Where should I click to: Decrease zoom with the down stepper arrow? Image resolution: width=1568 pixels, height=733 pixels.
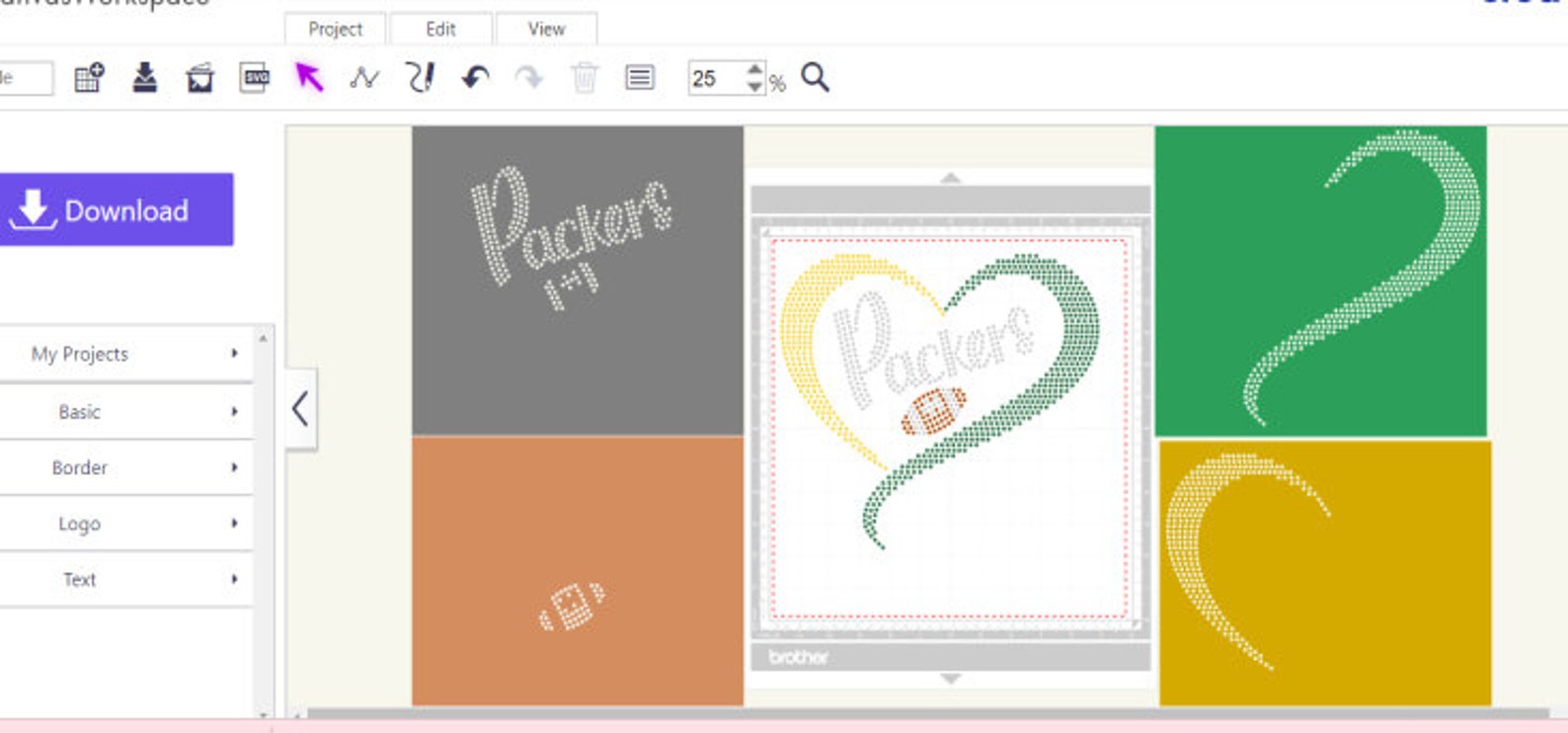pos(755,86)
